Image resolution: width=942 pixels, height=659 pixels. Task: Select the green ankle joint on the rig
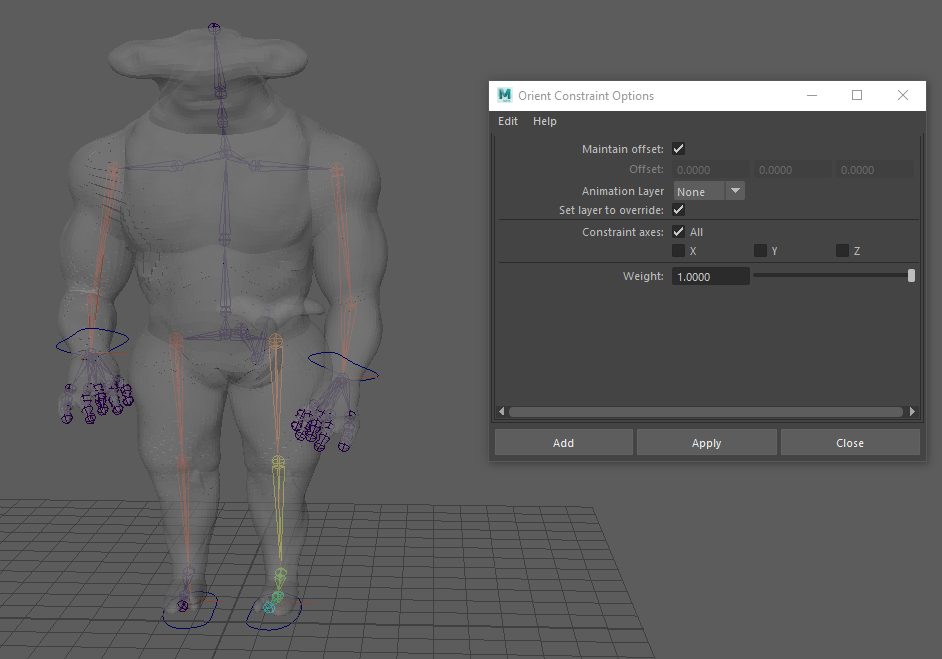point(281,575)
